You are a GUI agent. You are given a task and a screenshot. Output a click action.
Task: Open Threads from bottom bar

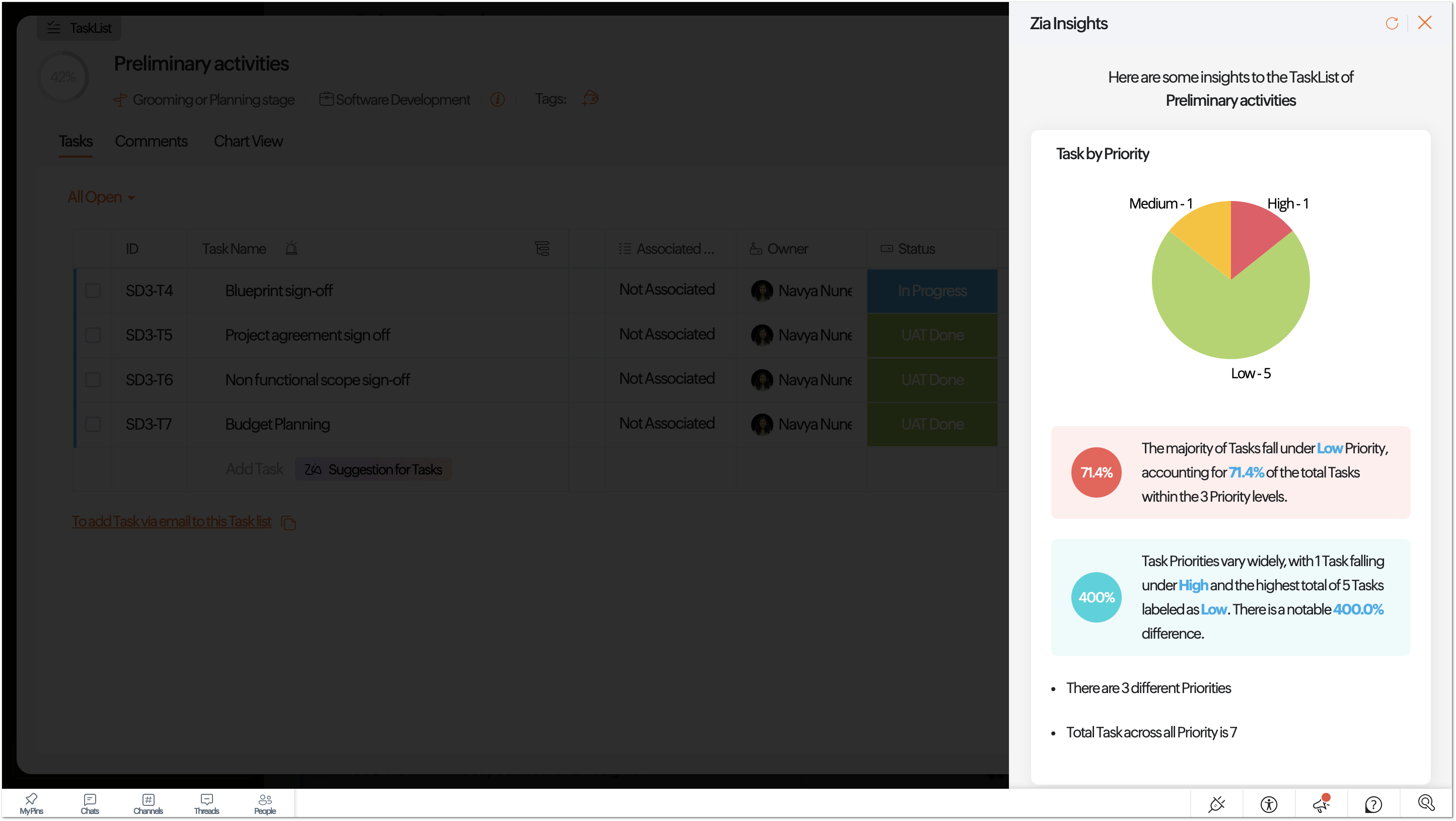point(206,803)
